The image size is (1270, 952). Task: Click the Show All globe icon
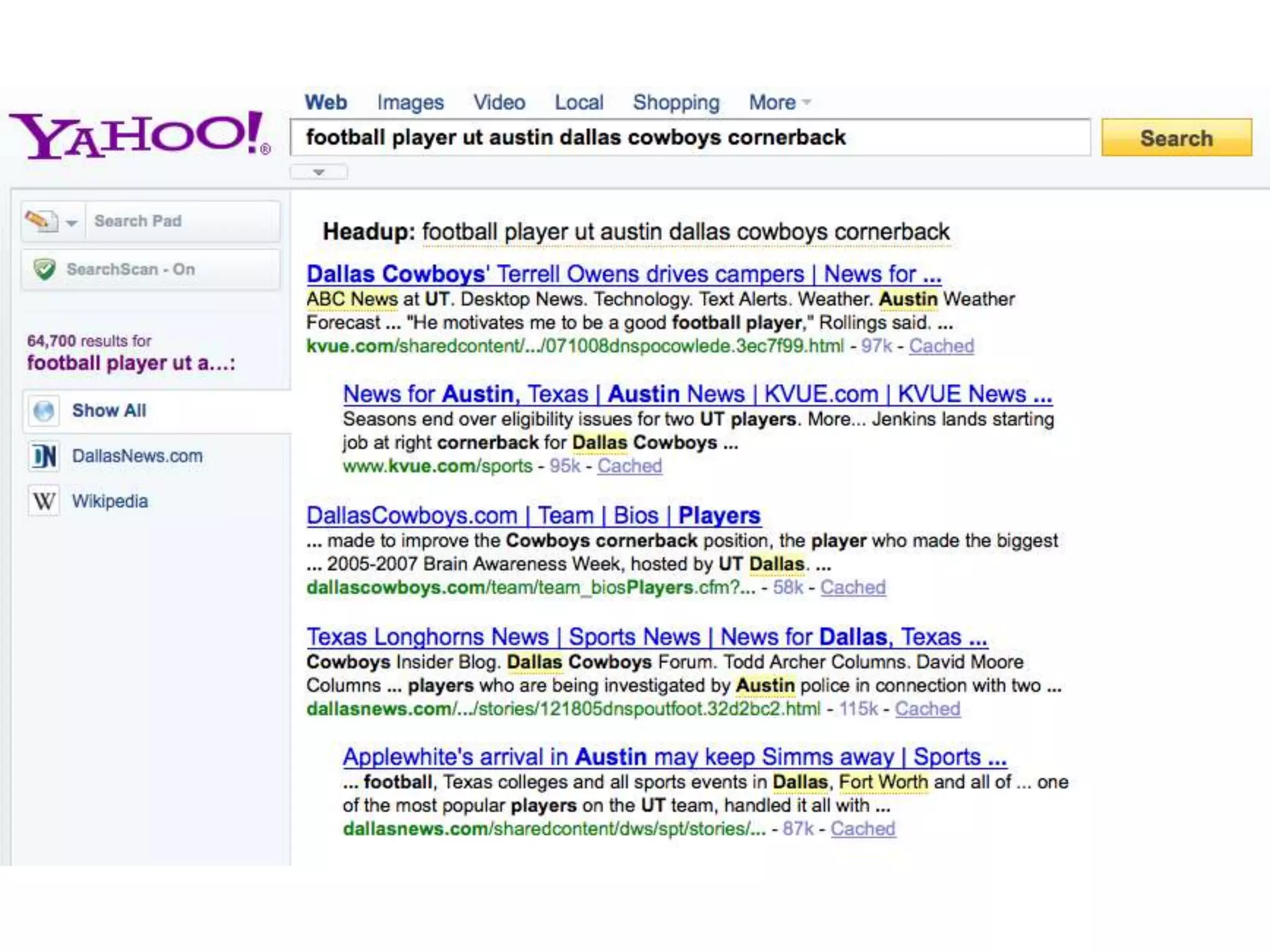pyautogui.click(x=44, y=411)
